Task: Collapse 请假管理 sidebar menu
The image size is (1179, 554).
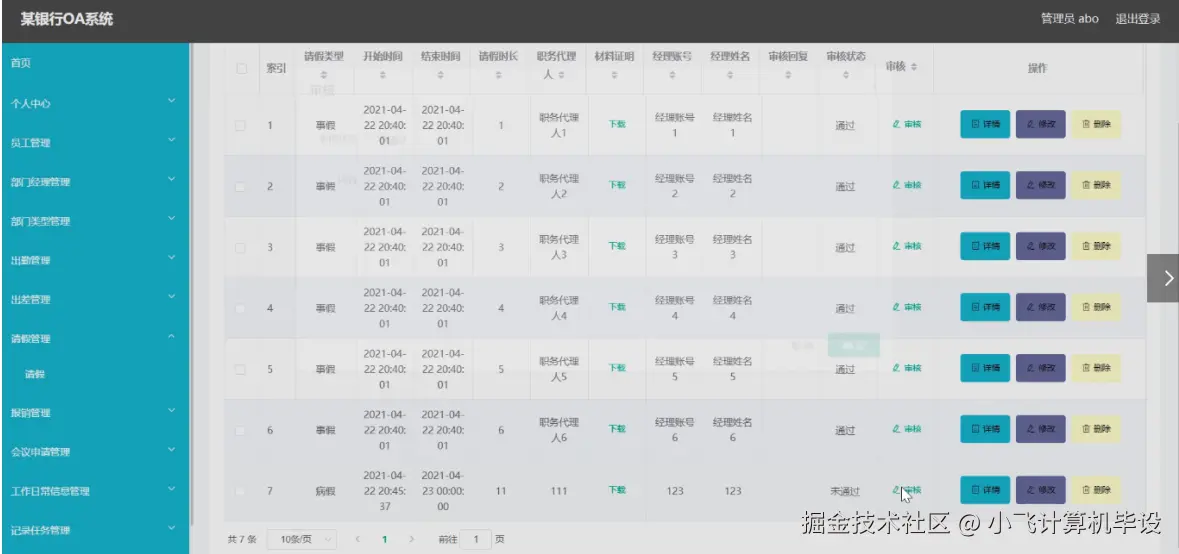Action: pos(95,338)
